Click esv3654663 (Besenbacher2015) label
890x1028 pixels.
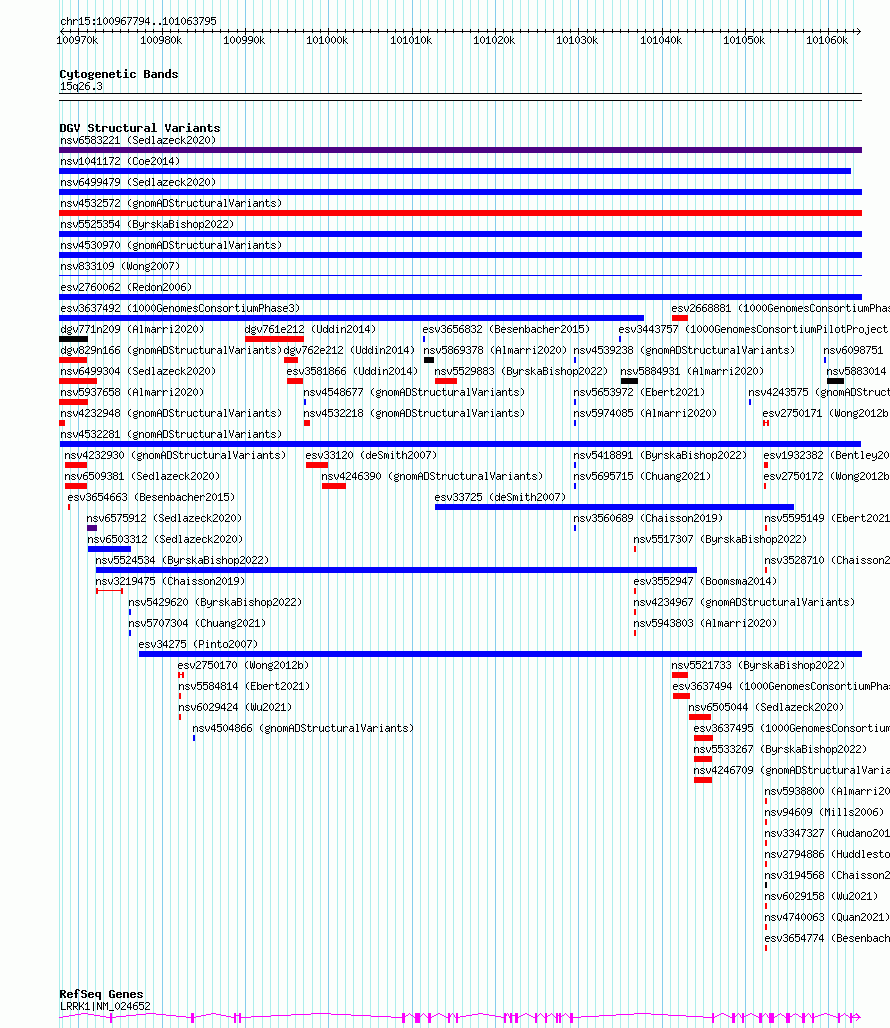point(151,497)
